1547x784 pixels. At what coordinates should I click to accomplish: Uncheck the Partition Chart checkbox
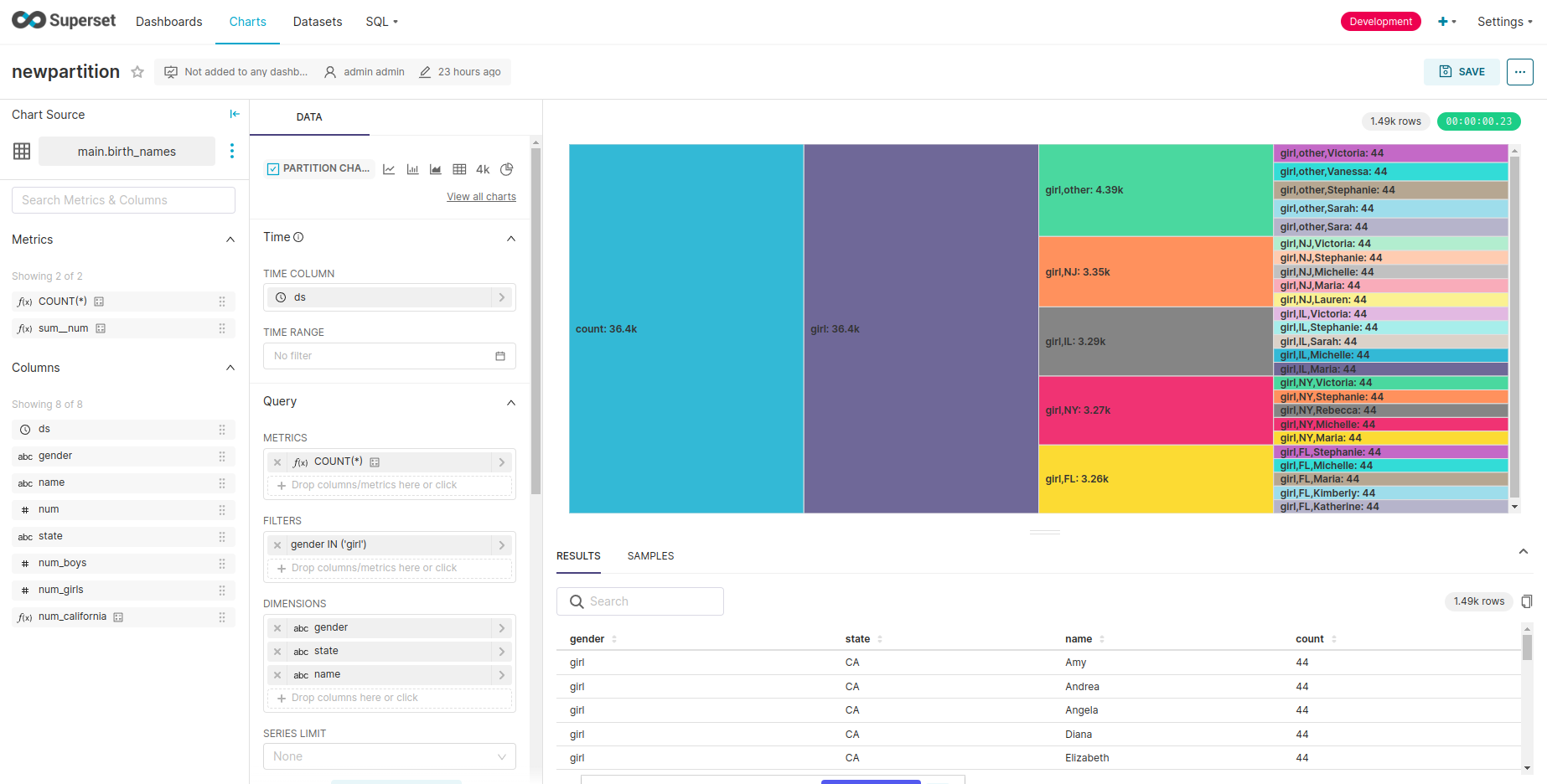[272, 168]
